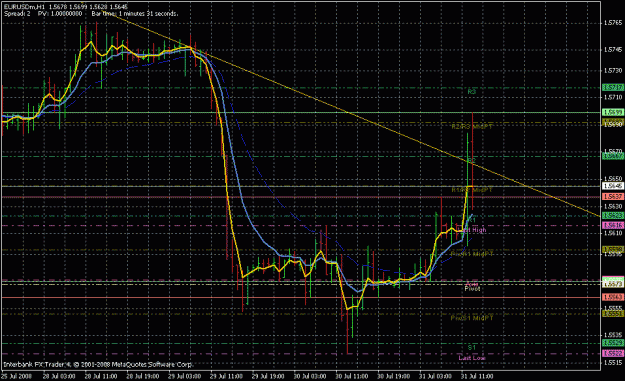The image size is (625, 381).
Task: Click the EURUSDm,H1 symbol header text
Action: [x=23, y=7]
